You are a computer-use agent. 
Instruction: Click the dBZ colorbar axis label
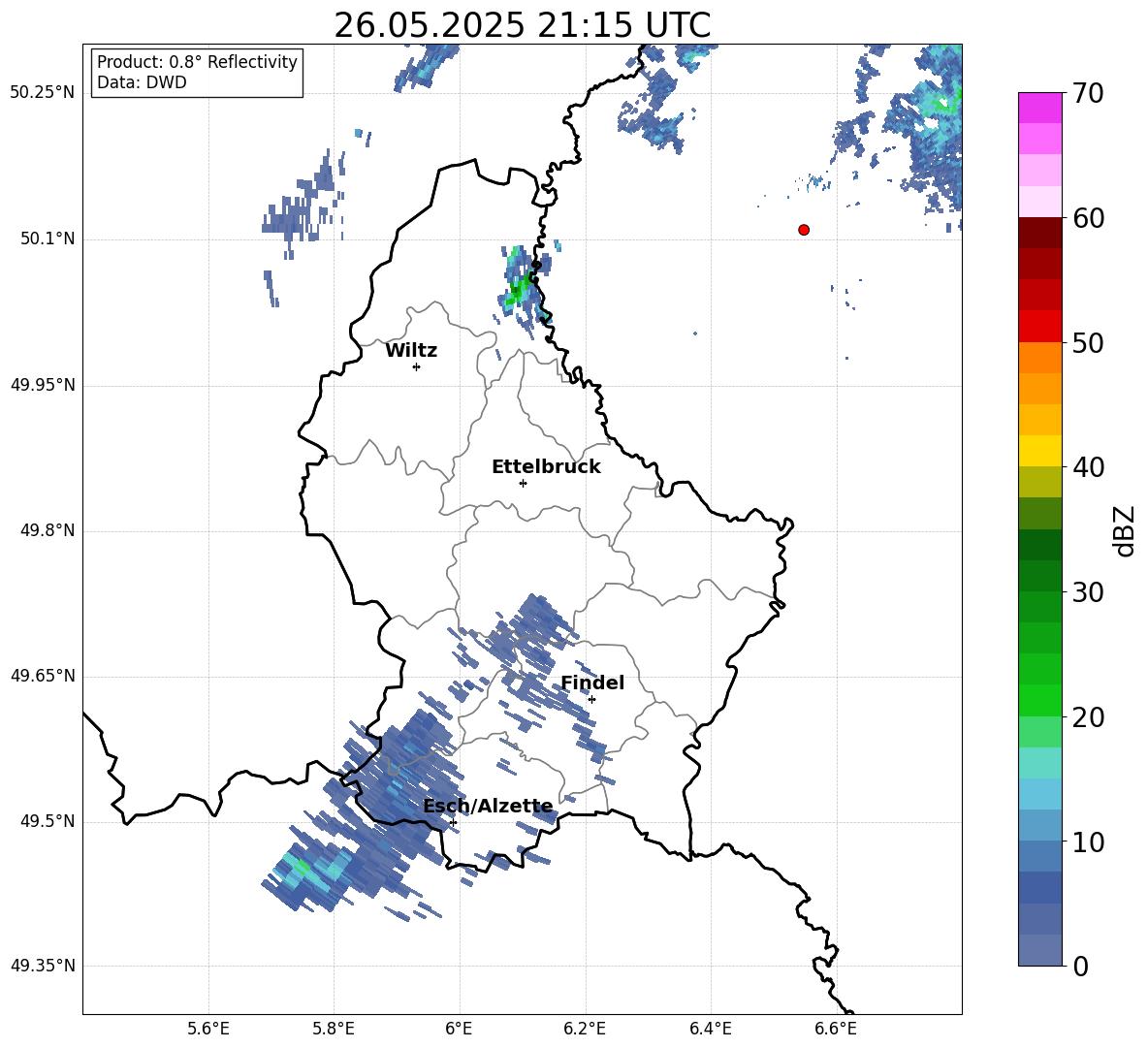[1124, 530]
